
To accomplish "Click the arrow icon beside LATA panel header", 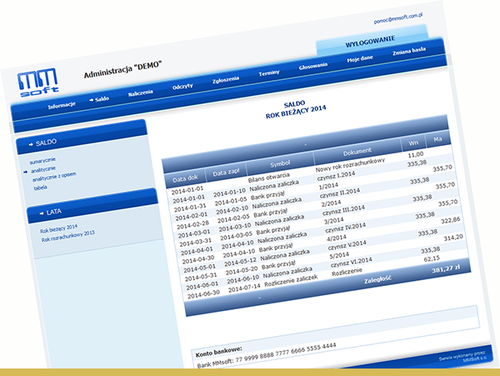I will click(x=42, y=213).
